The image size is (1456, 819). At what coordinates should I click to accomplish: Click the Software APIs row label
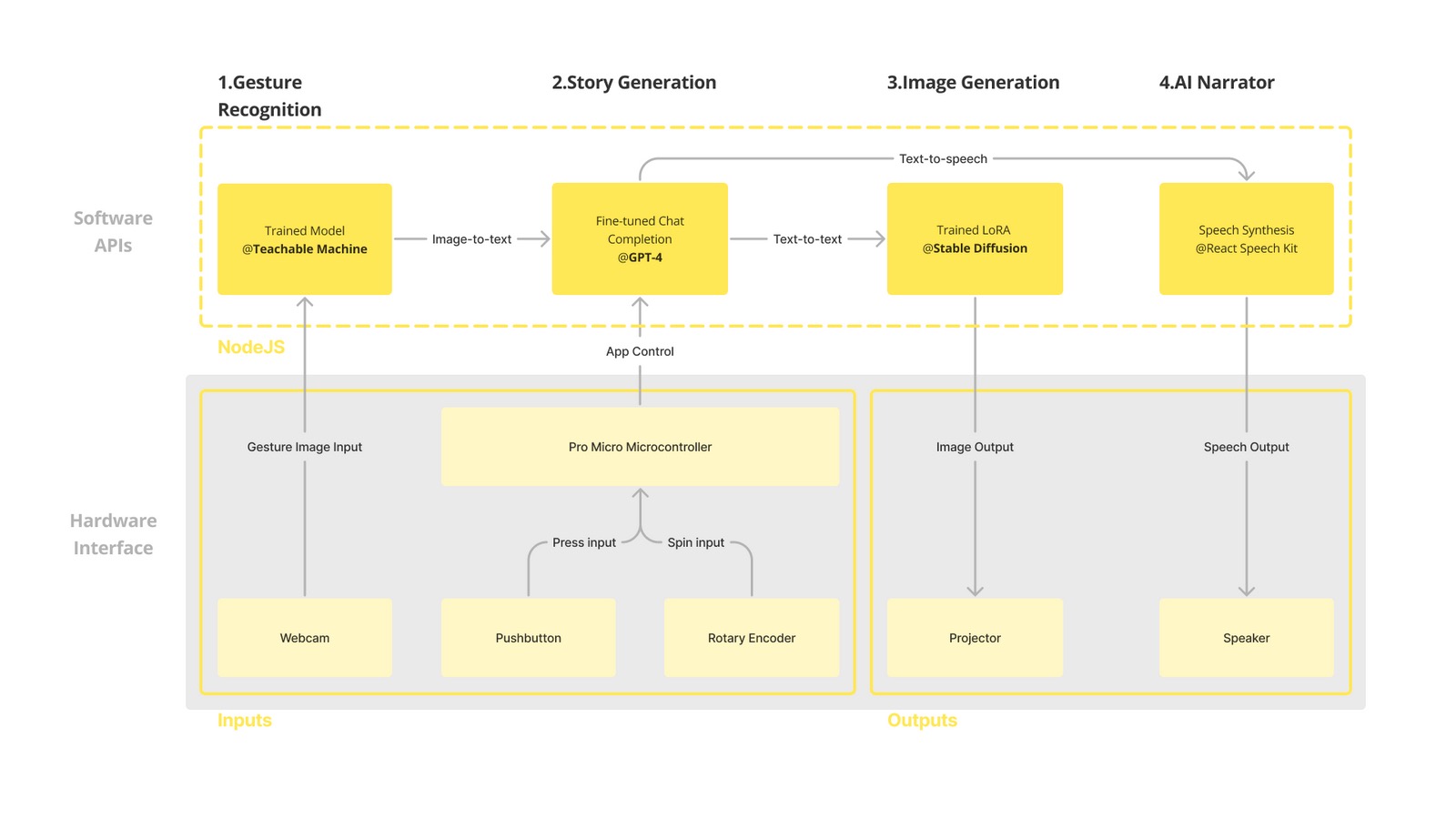pos(113,232)
